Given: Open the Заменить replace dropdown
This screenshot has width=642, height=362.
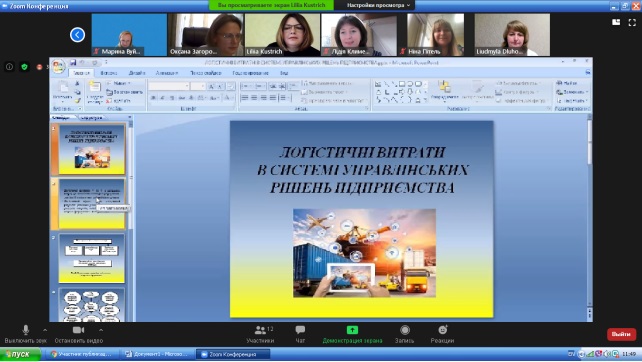Looking at the screenshot, I should click(572, 92).
